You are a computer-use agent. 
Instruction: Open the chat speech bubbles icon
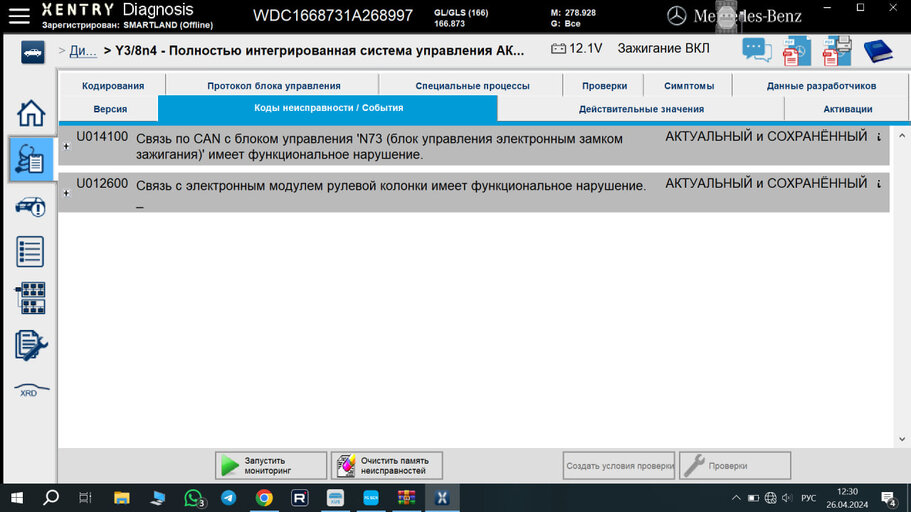click(x=756, y=51)
